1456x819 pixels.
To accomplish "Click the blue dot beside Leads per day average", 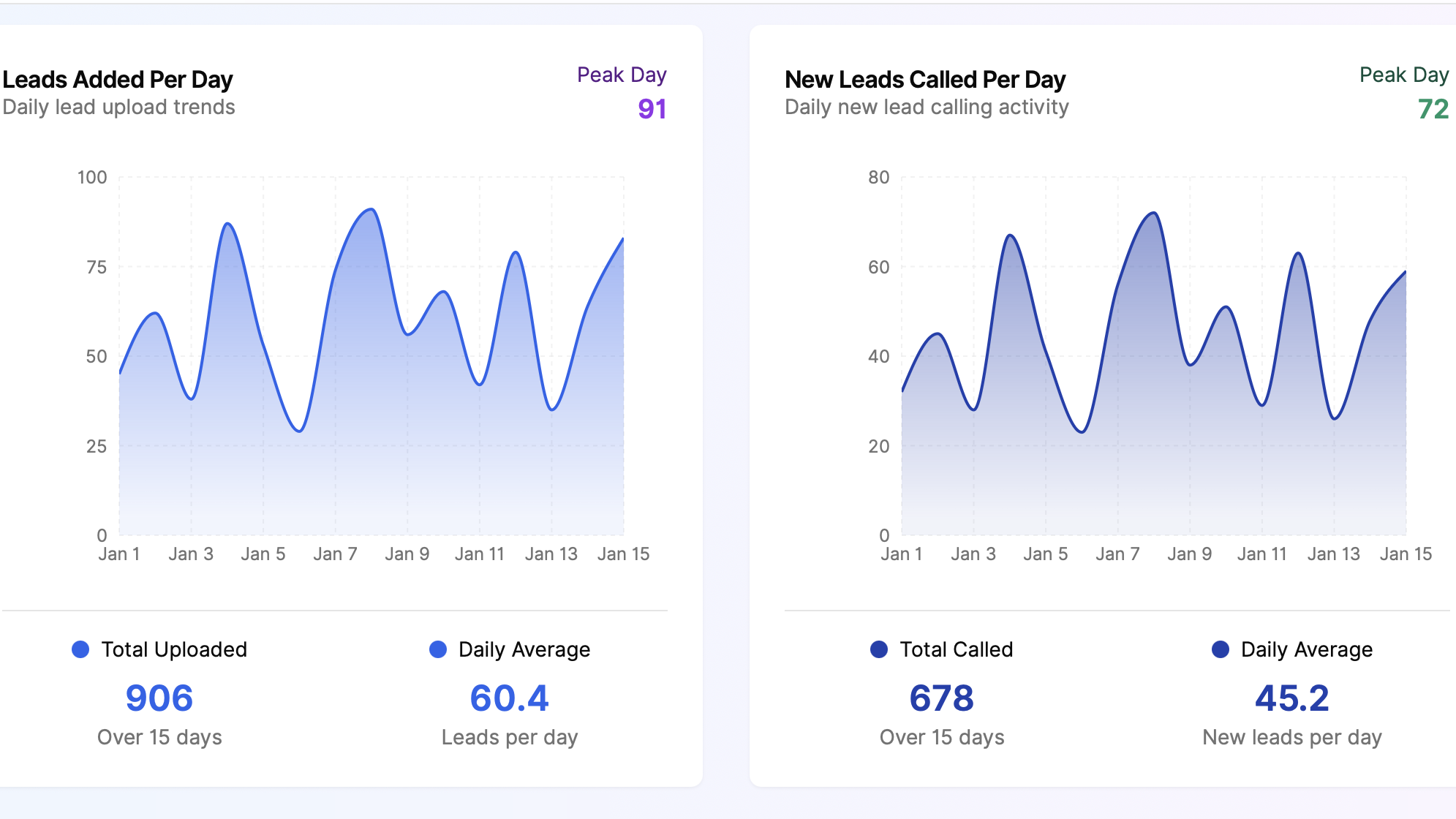I will pos(438,649).
